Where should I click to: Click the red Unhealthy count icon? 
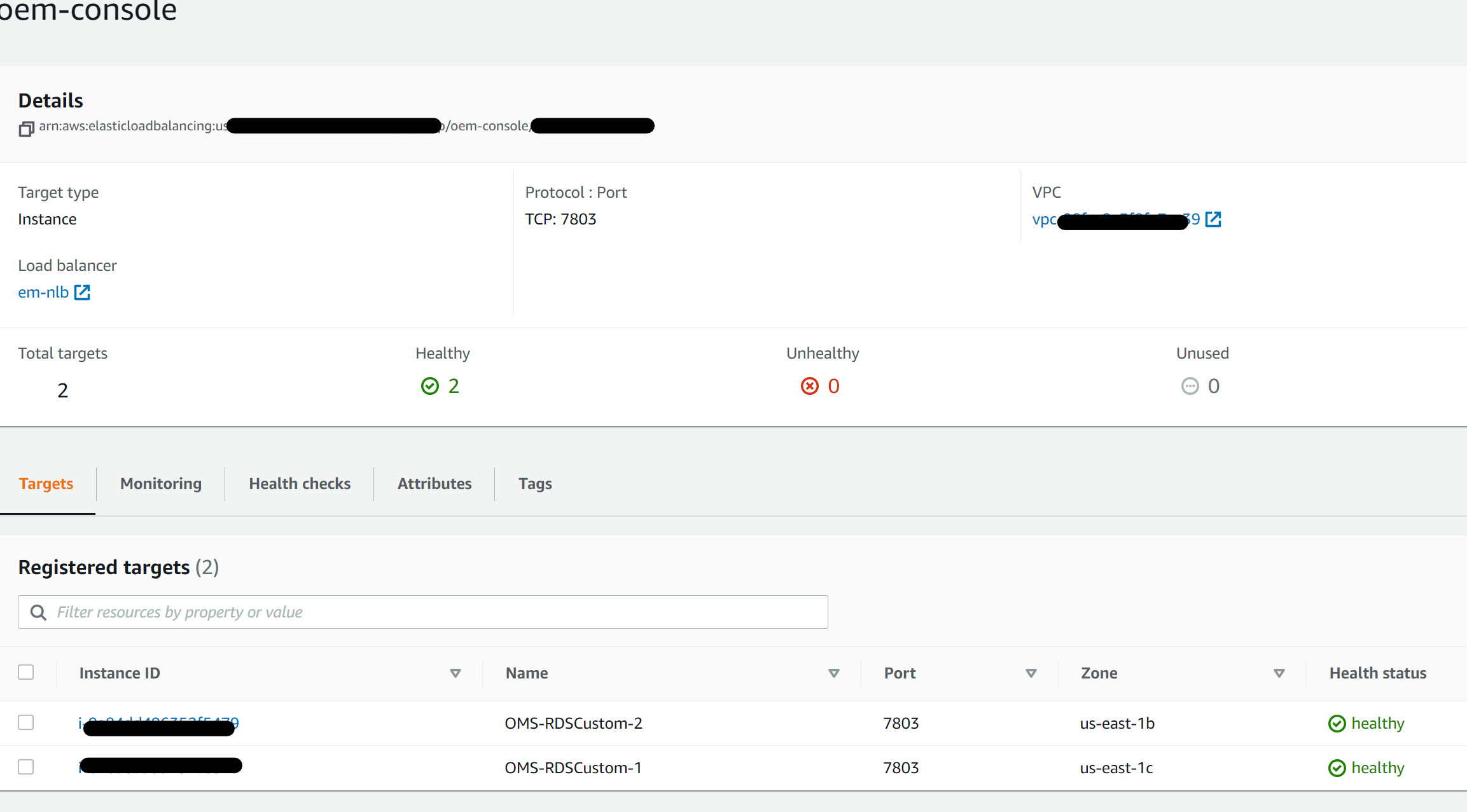tap(810, 386)
